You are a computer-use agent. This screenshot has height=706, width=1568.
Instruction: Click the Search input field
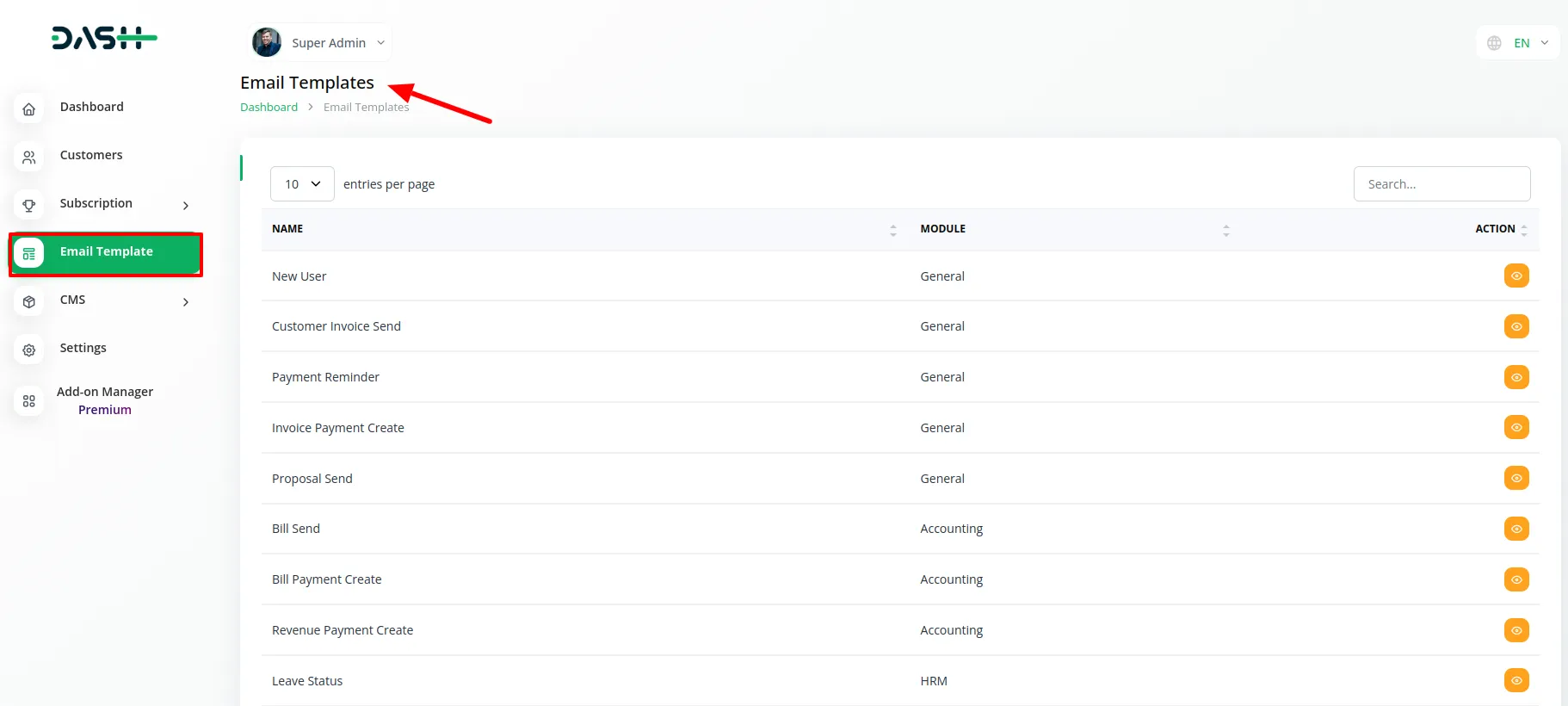click(x=1441, y=184)
